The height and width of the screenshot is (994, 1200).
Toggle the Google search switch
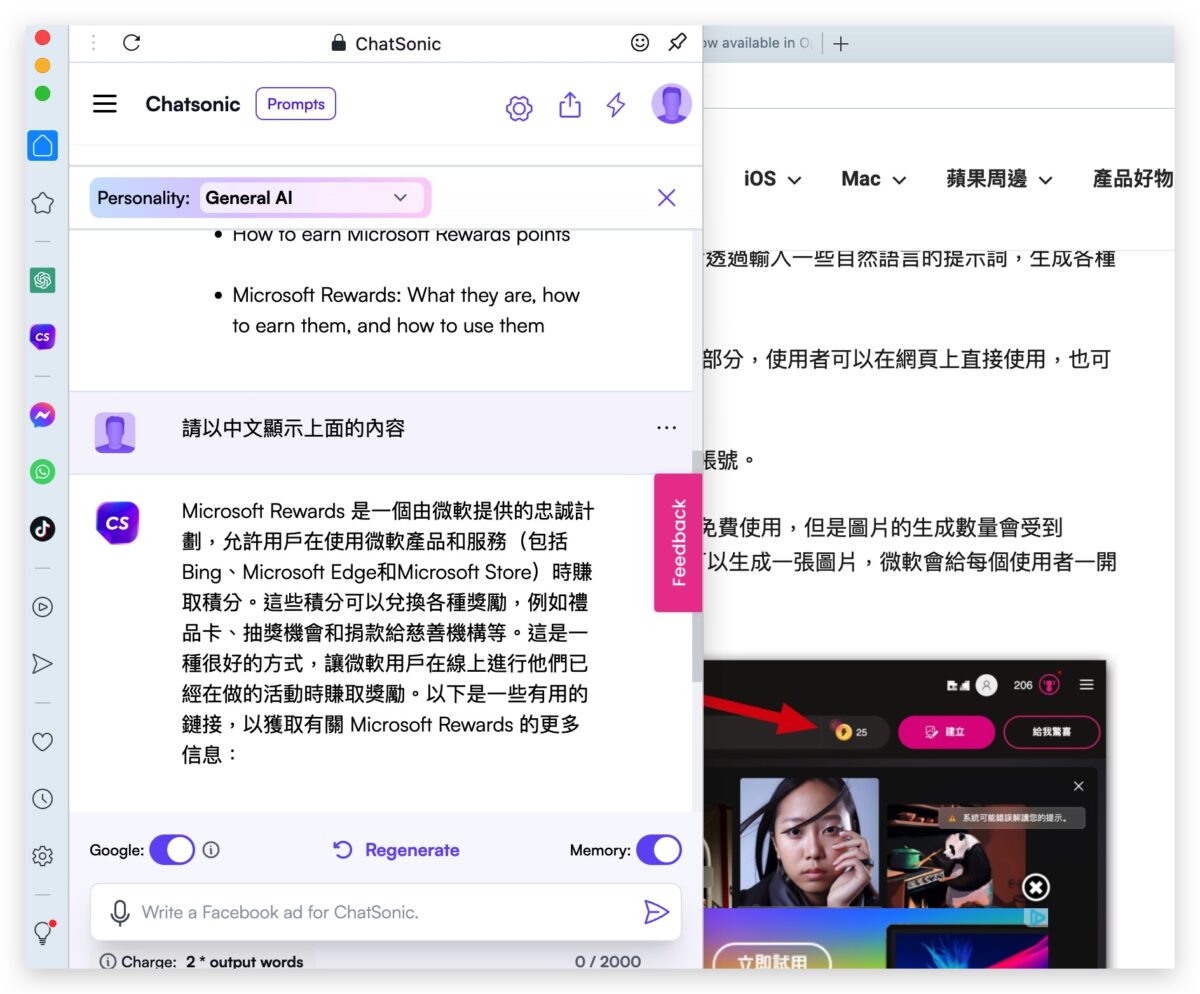[172, 850]
